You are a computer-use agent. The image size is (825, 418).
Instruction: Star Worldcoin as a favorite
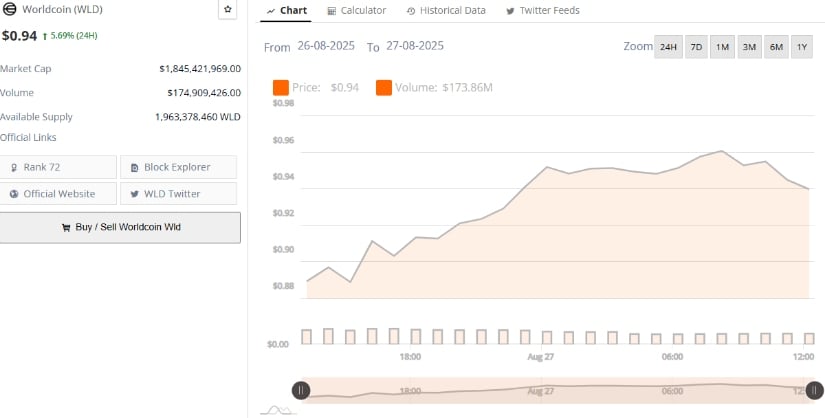coord(227,9)
